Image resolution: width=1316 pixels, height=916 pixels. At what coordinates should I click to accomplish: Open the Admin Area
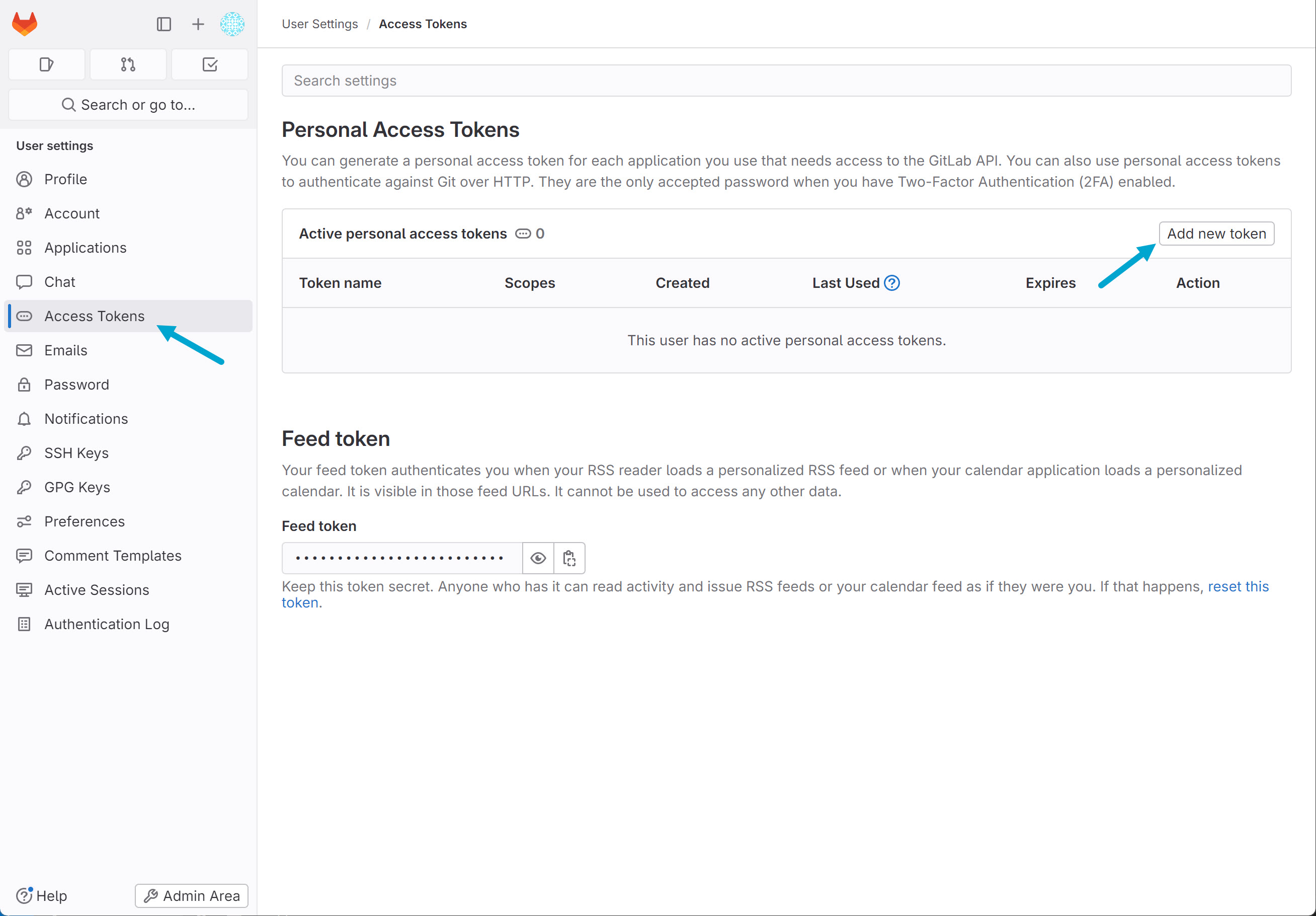click(192, 895)
